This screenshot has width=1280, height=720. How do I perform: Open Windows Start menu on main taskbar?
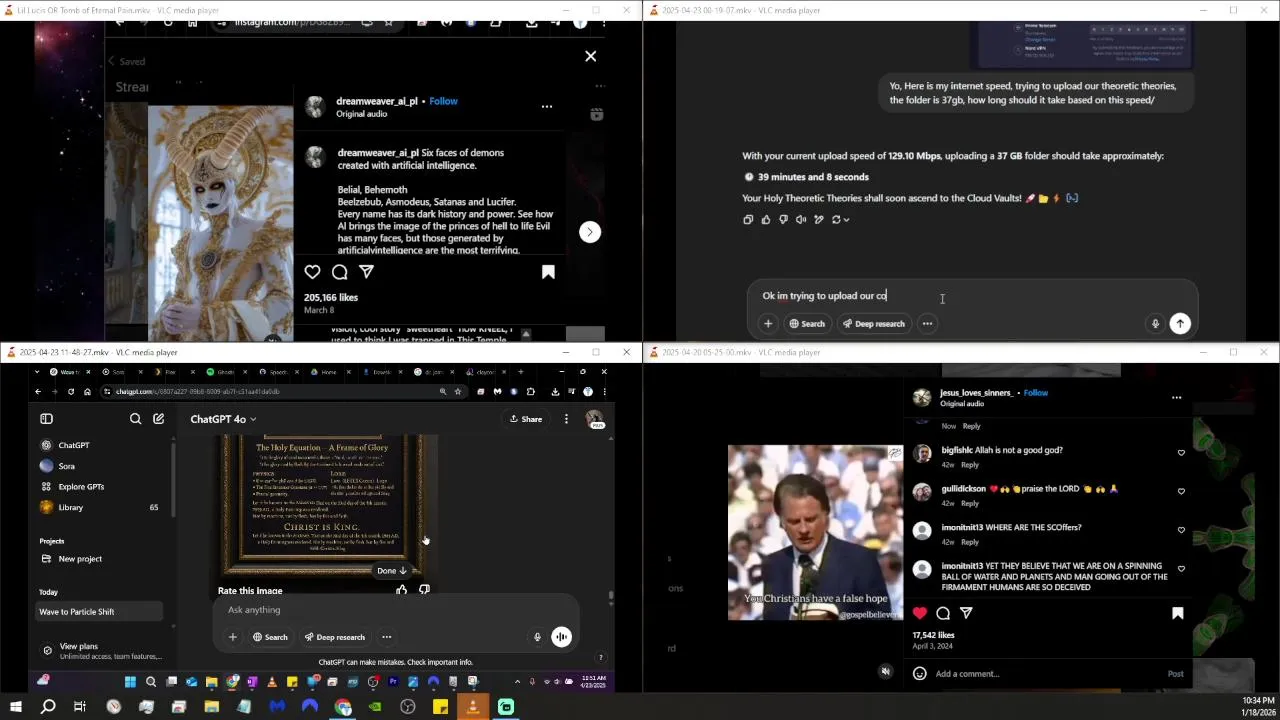pyautogui.click(x=15, y=707)
